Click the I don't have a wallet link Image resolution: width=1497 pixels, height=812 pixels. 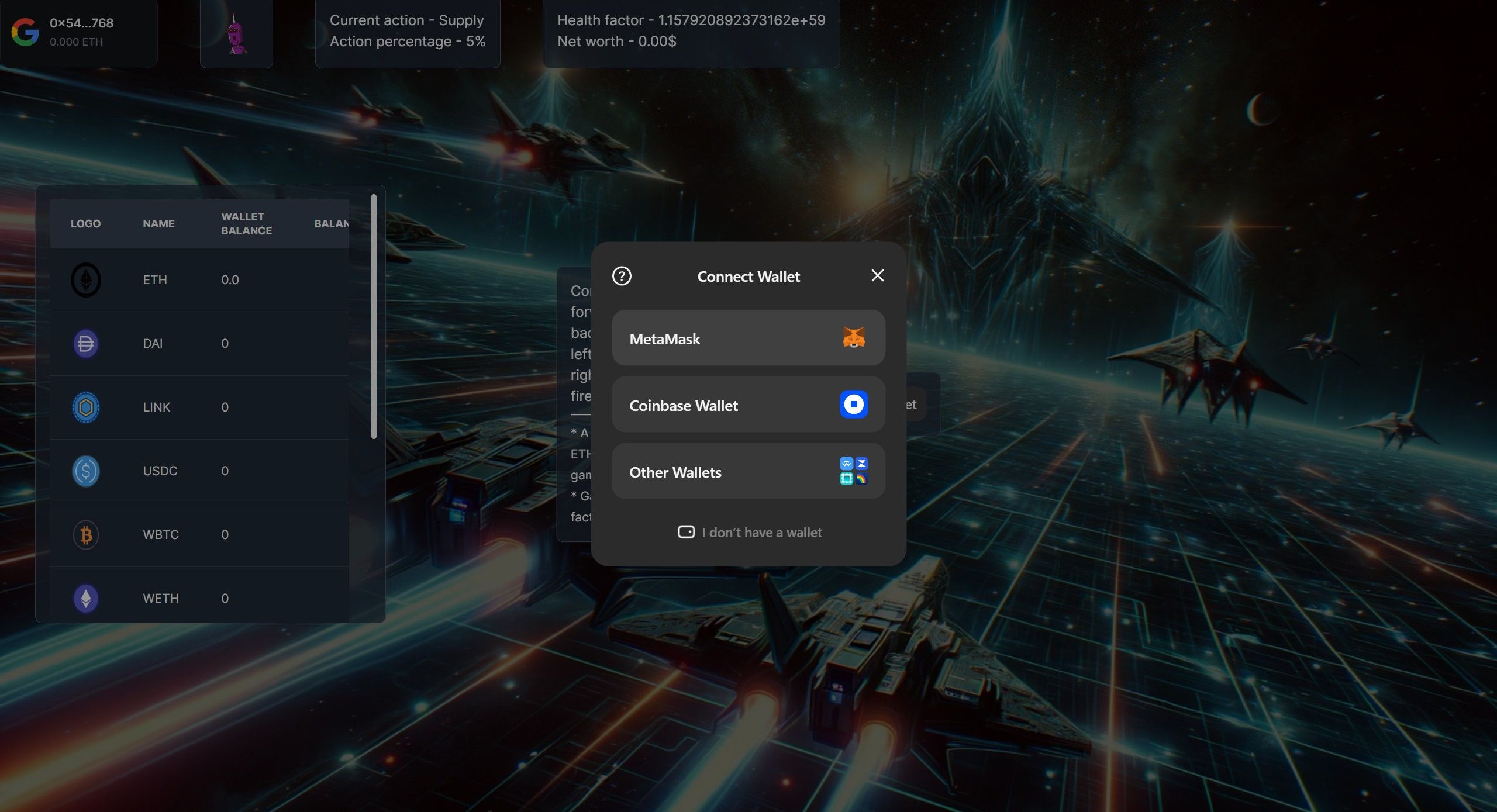tap(750, 533)
